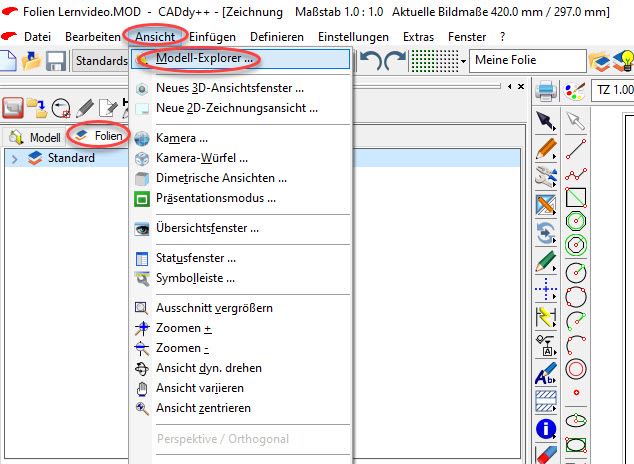
Task: Select the concentric red circle tool
Action: pyautogui.click(x=576, y=369)
